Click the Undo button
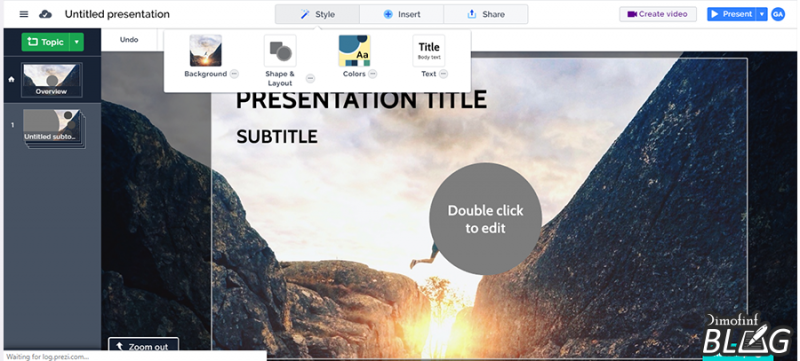Screen dimensions: 800x361 pos(129,40)
